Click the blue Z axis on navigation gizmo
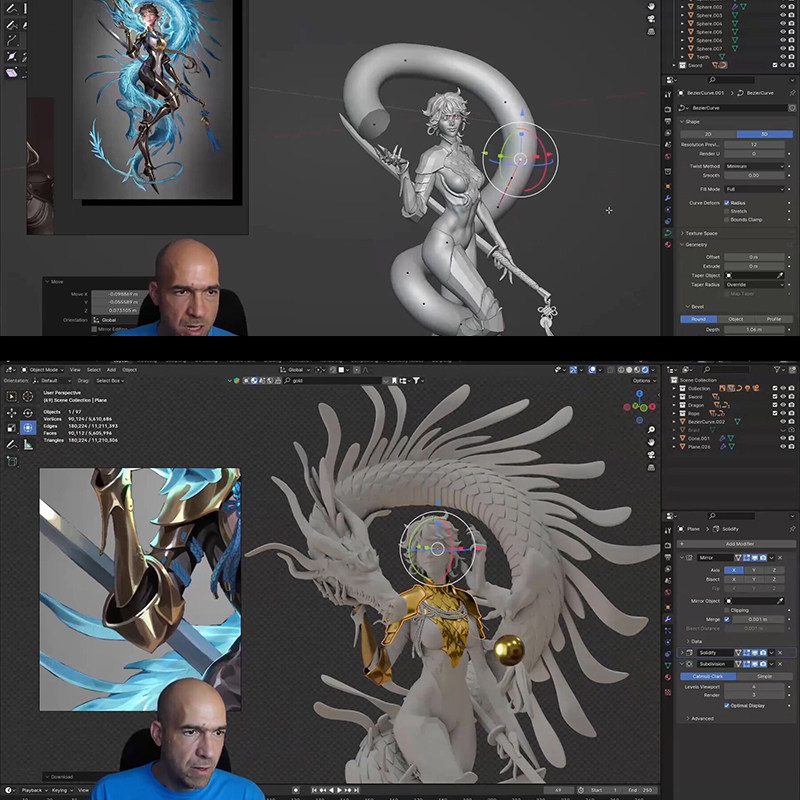 (x=639, y=394)
